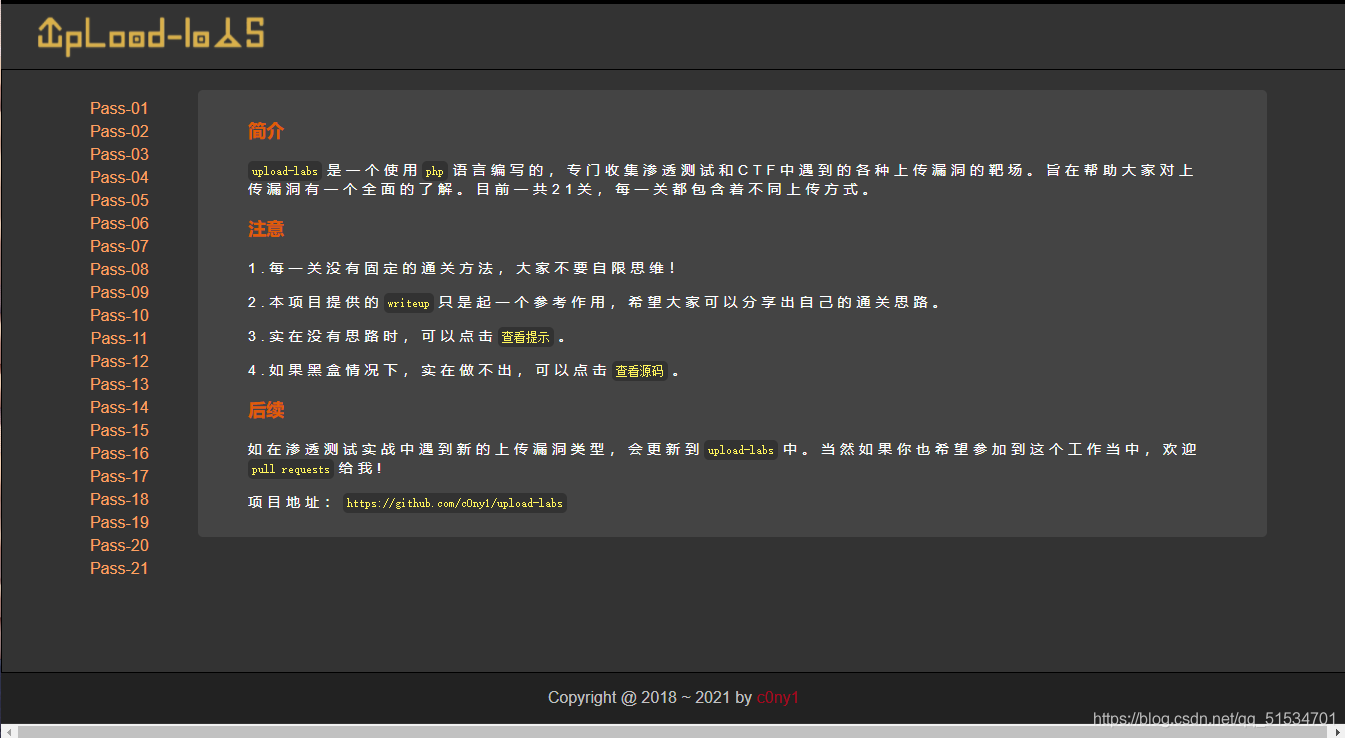This screenshot has height=738, width=1345.
Task: Open the Pass-20 level
Action: coord(119,545)
